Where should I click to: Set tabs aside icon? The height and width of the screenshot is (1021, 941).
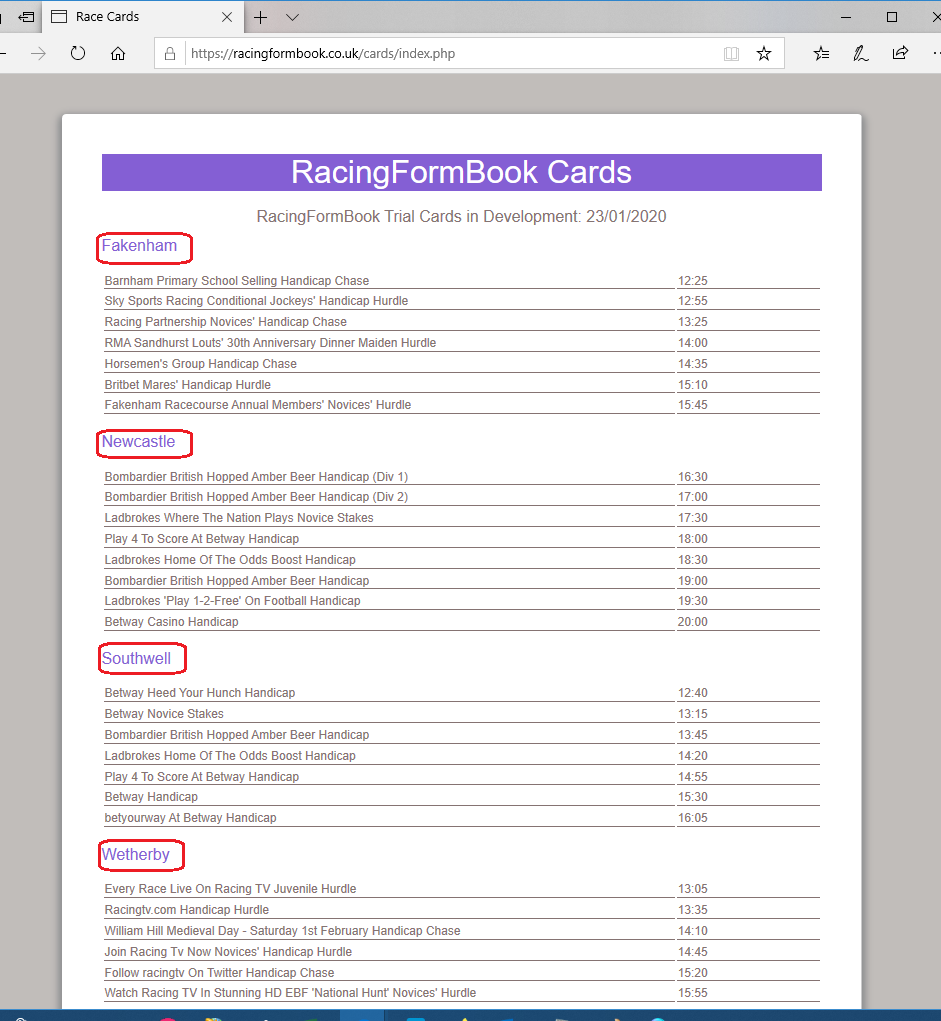tap(27, 17)
